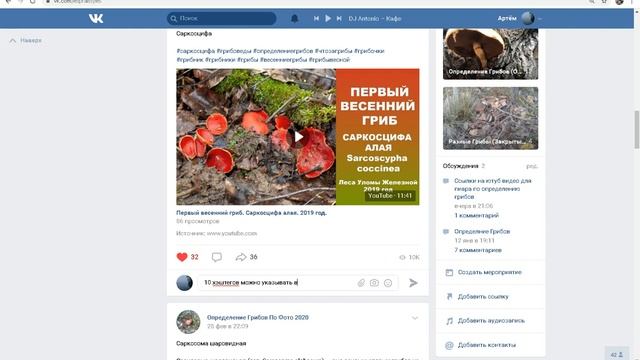The image size is (640, 360).
Task: Open 1 комментарий link
Action: pos(476,215)
